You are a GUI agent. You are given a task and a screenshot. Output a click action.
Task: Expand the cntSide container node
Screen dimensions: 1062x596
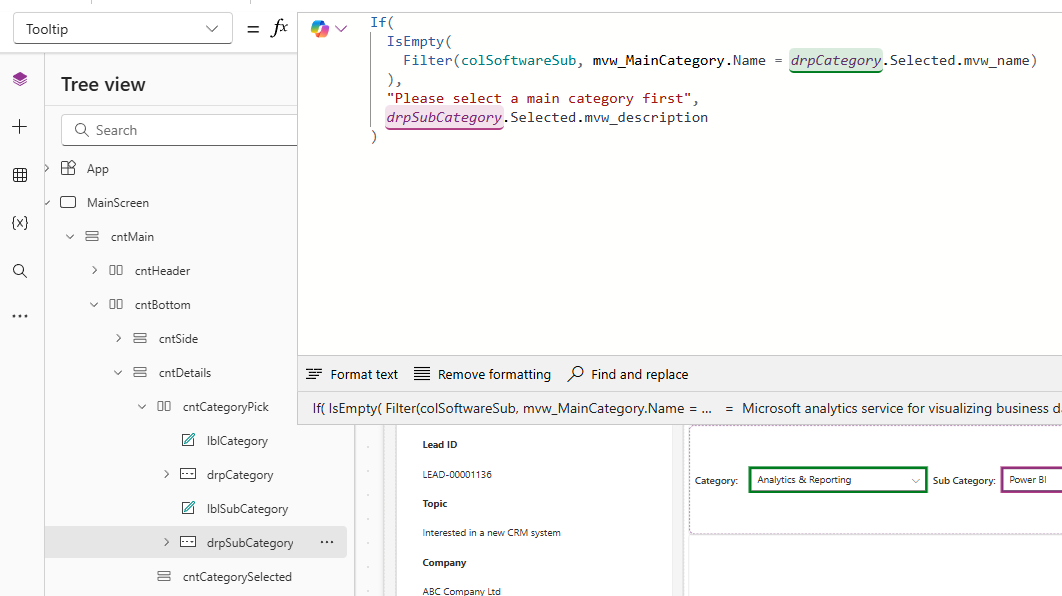tap(118, 339)
